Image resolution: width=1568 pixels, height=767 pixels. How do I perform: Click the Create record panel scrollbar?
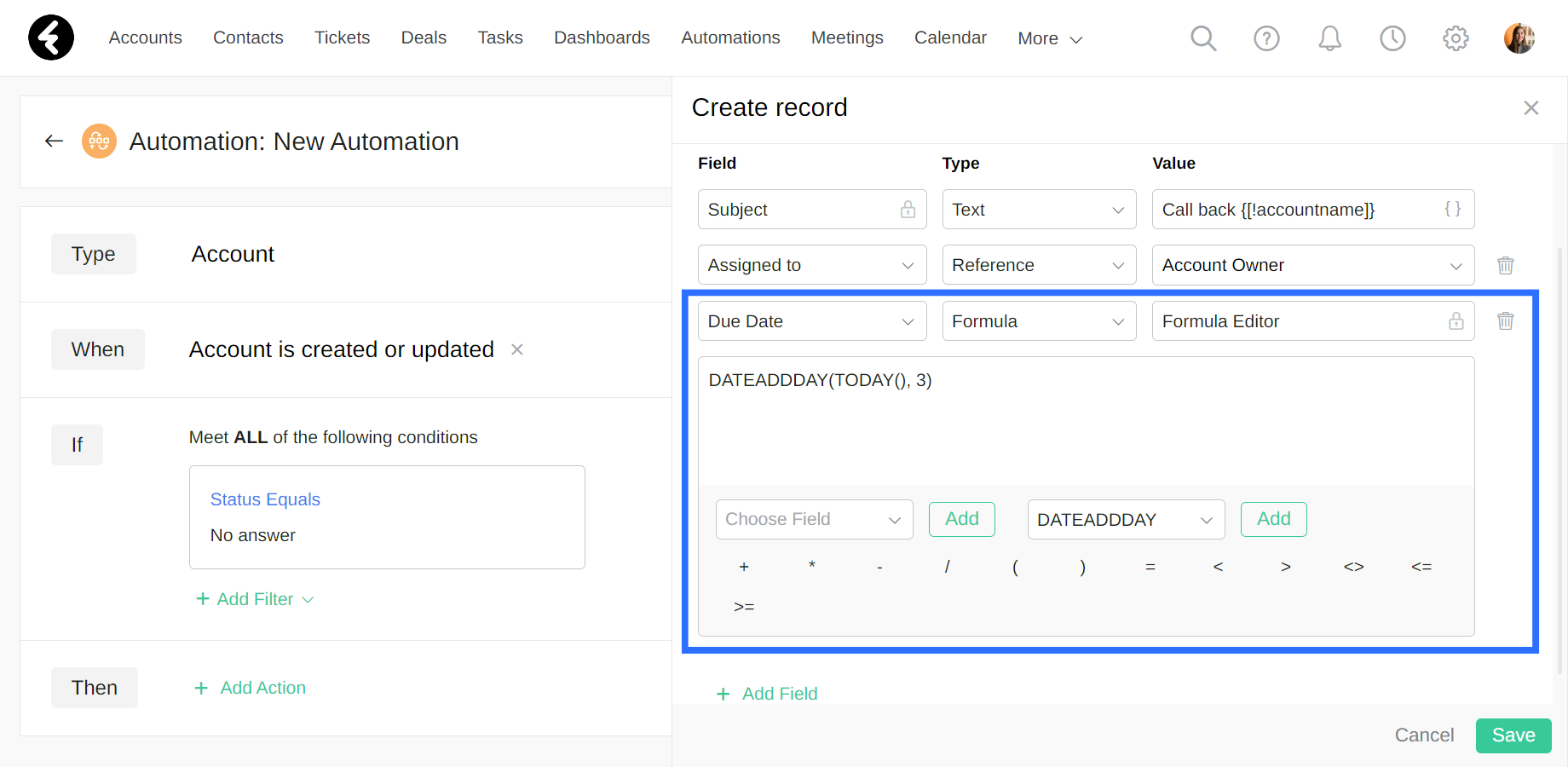(x=1561, y=460)
